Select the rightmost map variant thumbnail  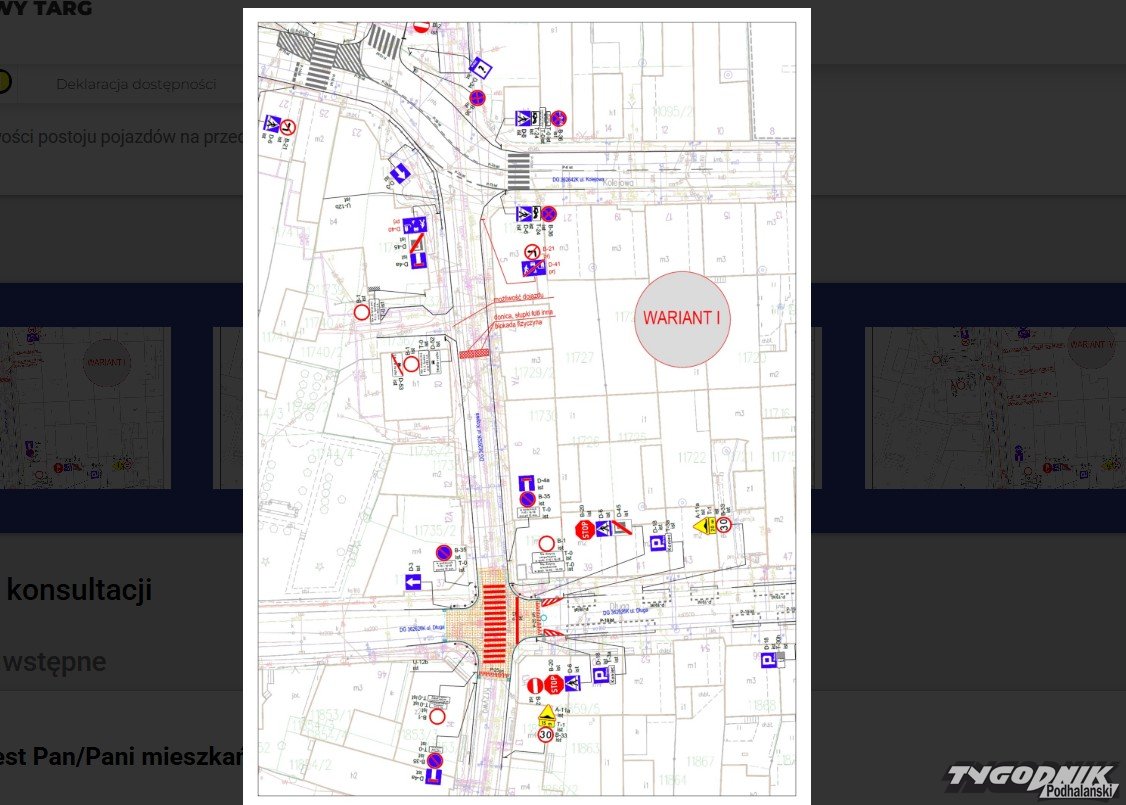tap(994, 407)
